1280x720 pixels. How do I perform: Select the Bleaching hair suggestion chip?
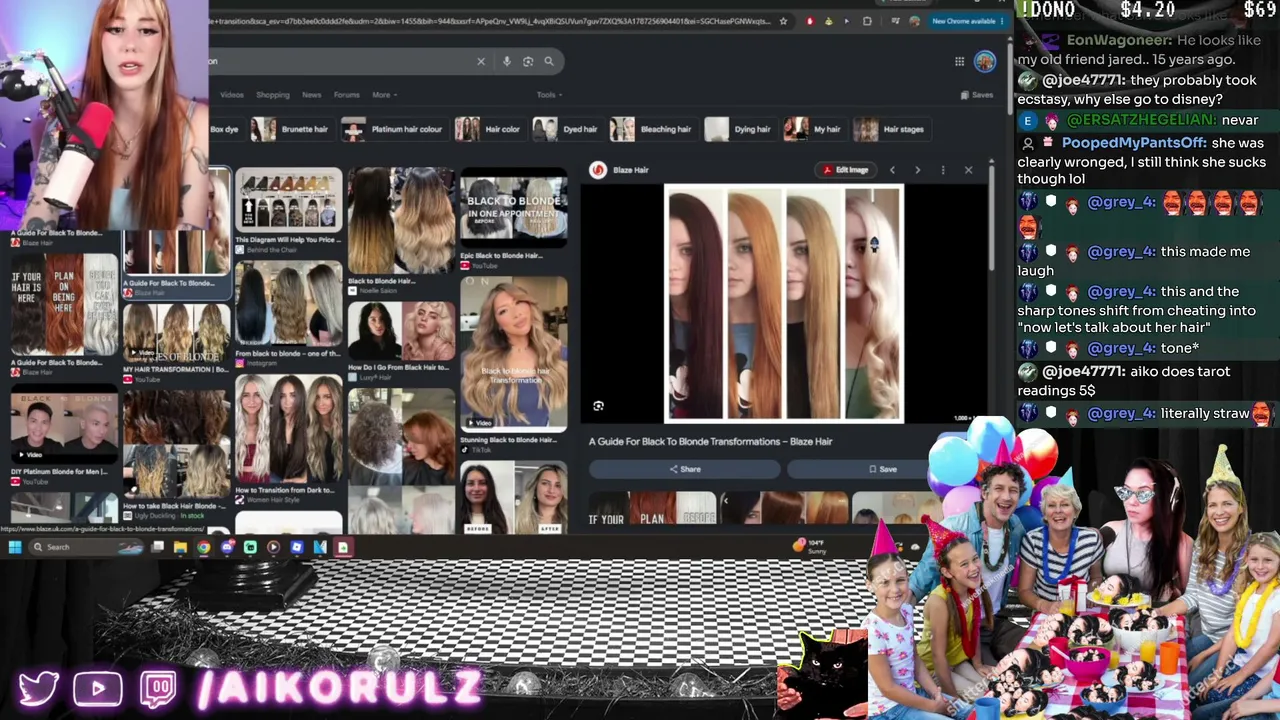point(652,129)
